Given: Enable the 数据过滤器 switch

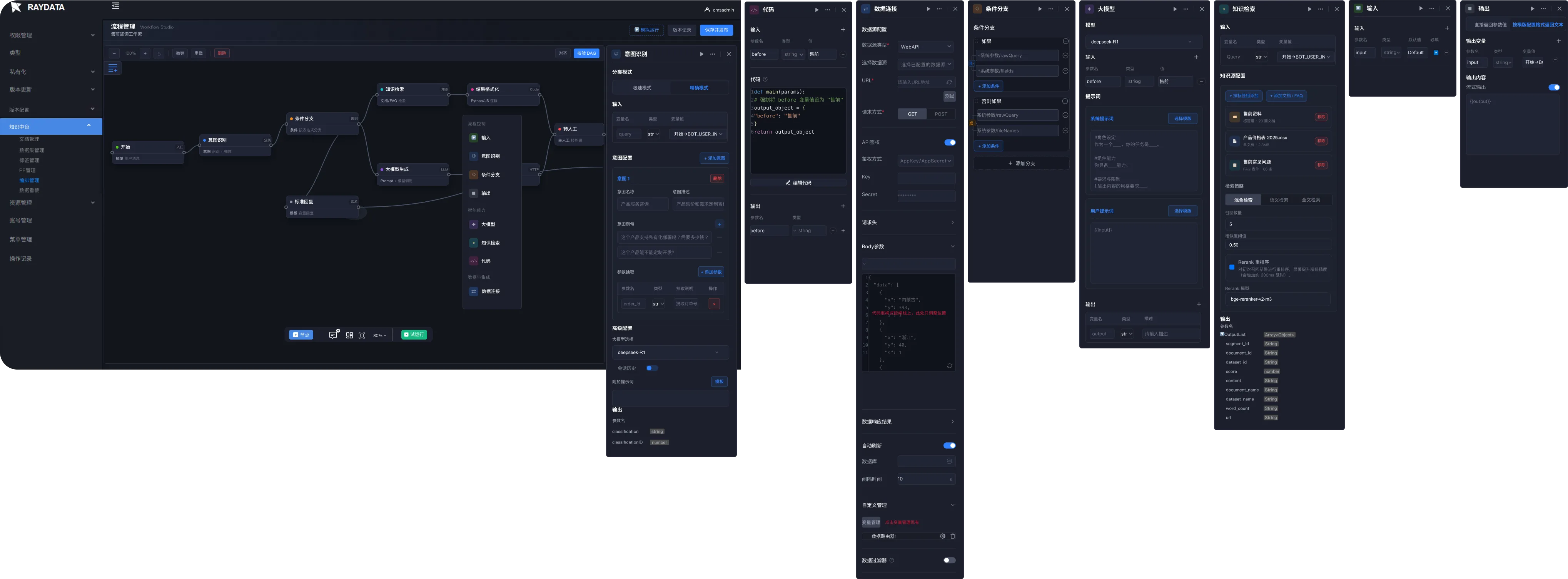Looking at the screenshot, I should tap(950, 560).
